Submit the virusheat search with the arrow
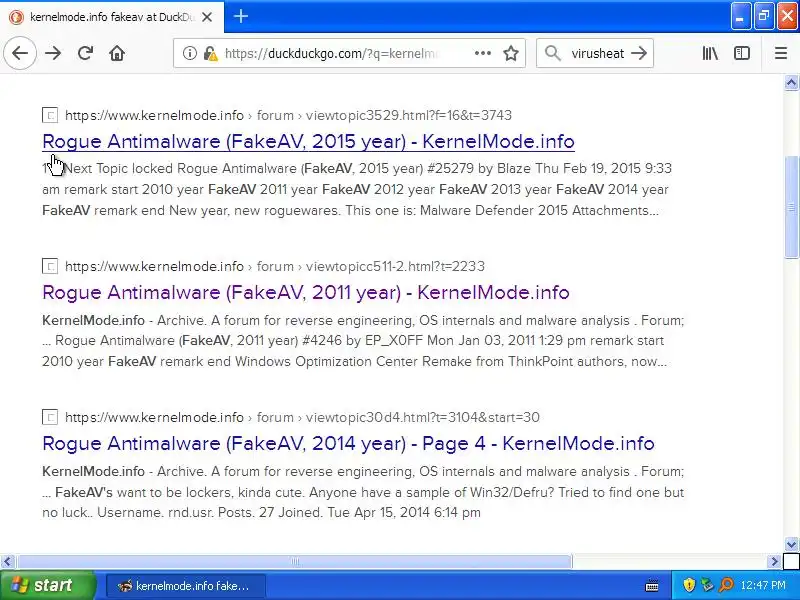 (639, 53)
